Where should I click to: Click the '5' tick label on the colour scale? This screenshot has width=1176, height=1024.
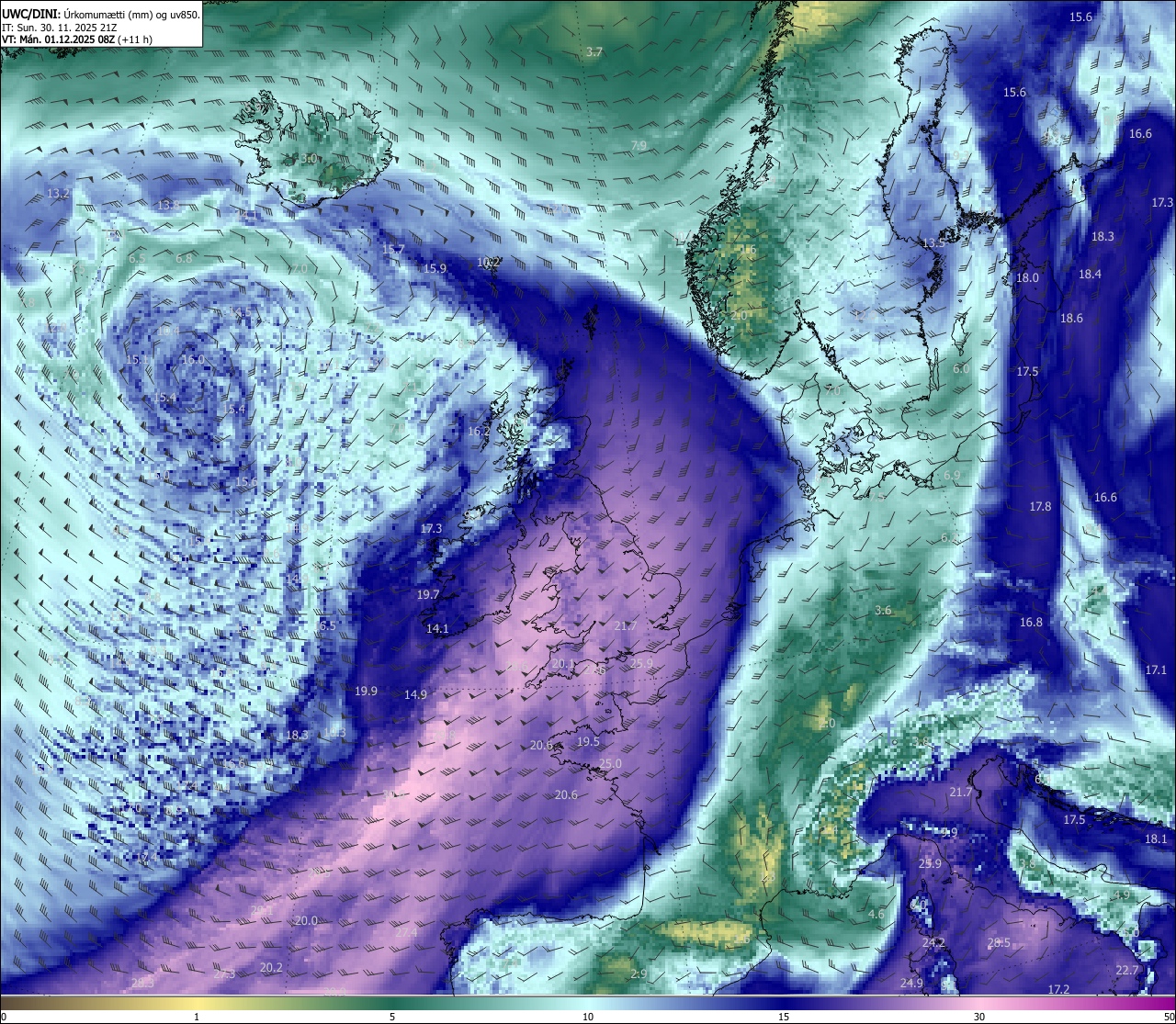pos(392,1017)
